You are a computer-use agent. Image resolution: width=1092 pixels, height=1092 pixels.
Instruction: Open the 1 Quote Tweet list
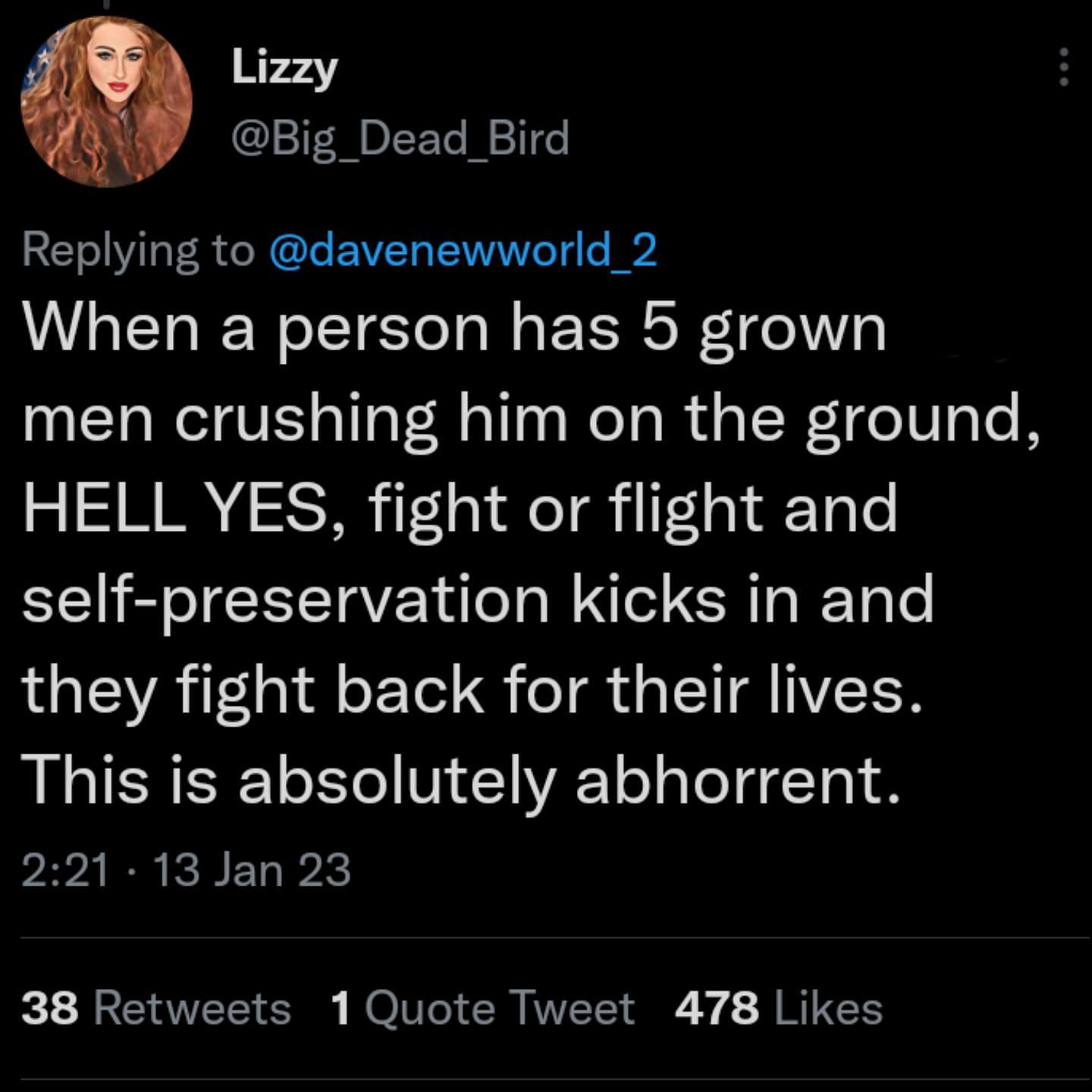click(482, 1009)
